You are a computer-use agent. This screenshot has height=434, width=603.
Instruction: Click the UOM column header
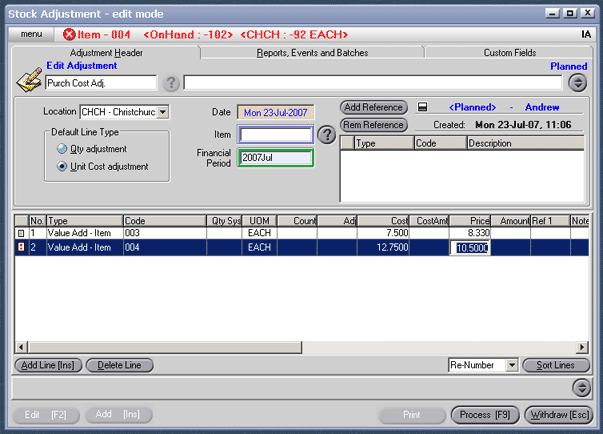coord(259,221)
